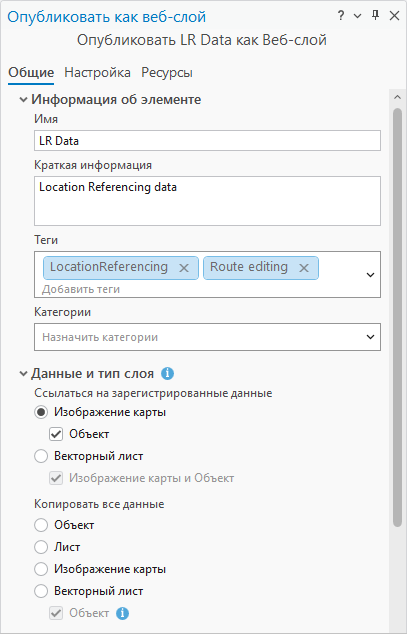
Task: Open the pane options dropdown arrow
Action: [x=357, y=16]
